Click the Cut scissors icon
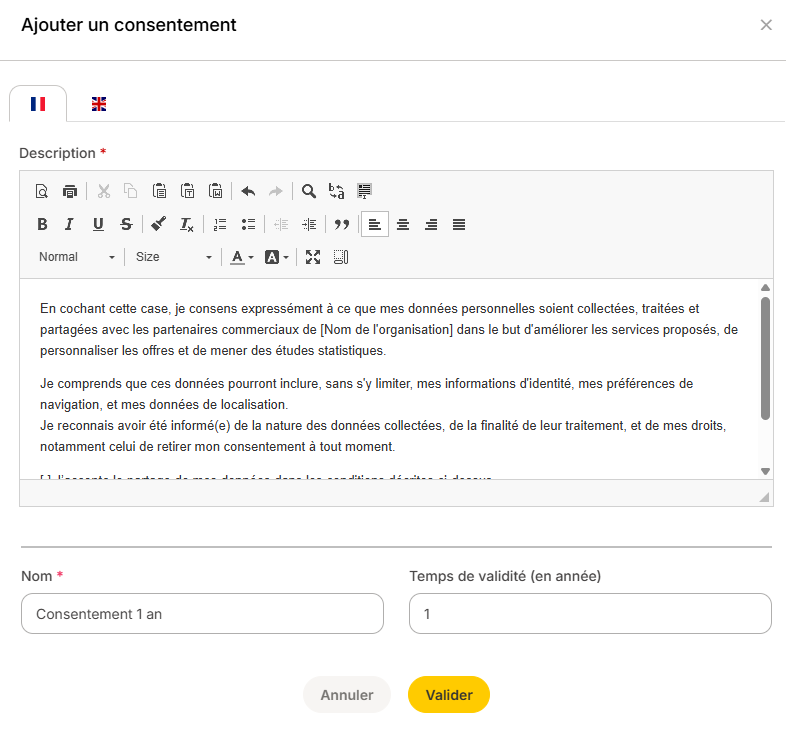Image resolution: width=786 pixels, height=730 pixels. pyautogui.click(x=104, y=191)
